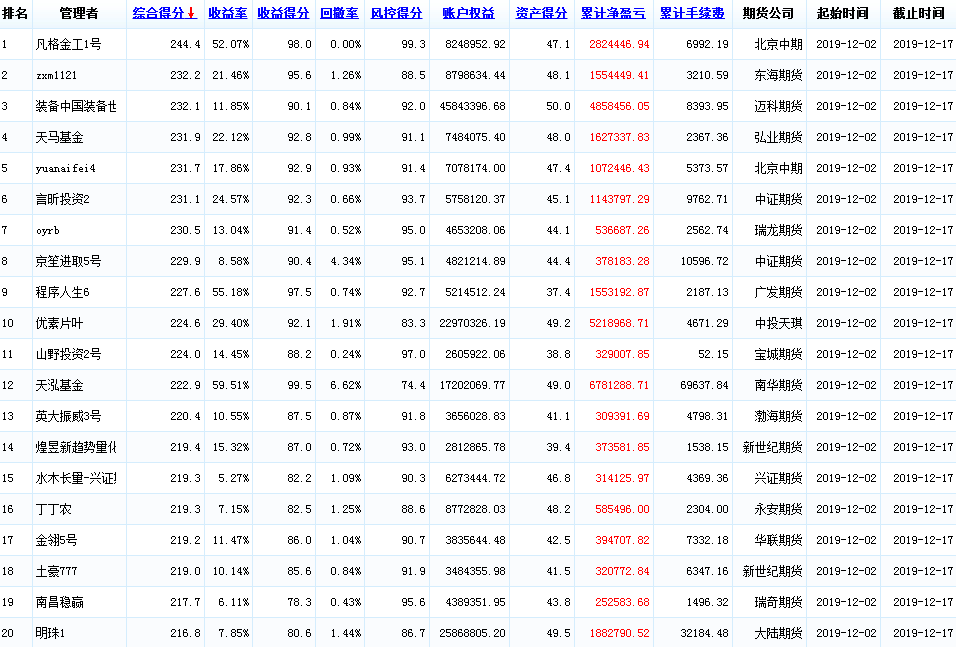The width and height of the screenshot is (956, 647).
Task: Select manager 土豪777
Action: pyautogui.click(x=56, y=571)
